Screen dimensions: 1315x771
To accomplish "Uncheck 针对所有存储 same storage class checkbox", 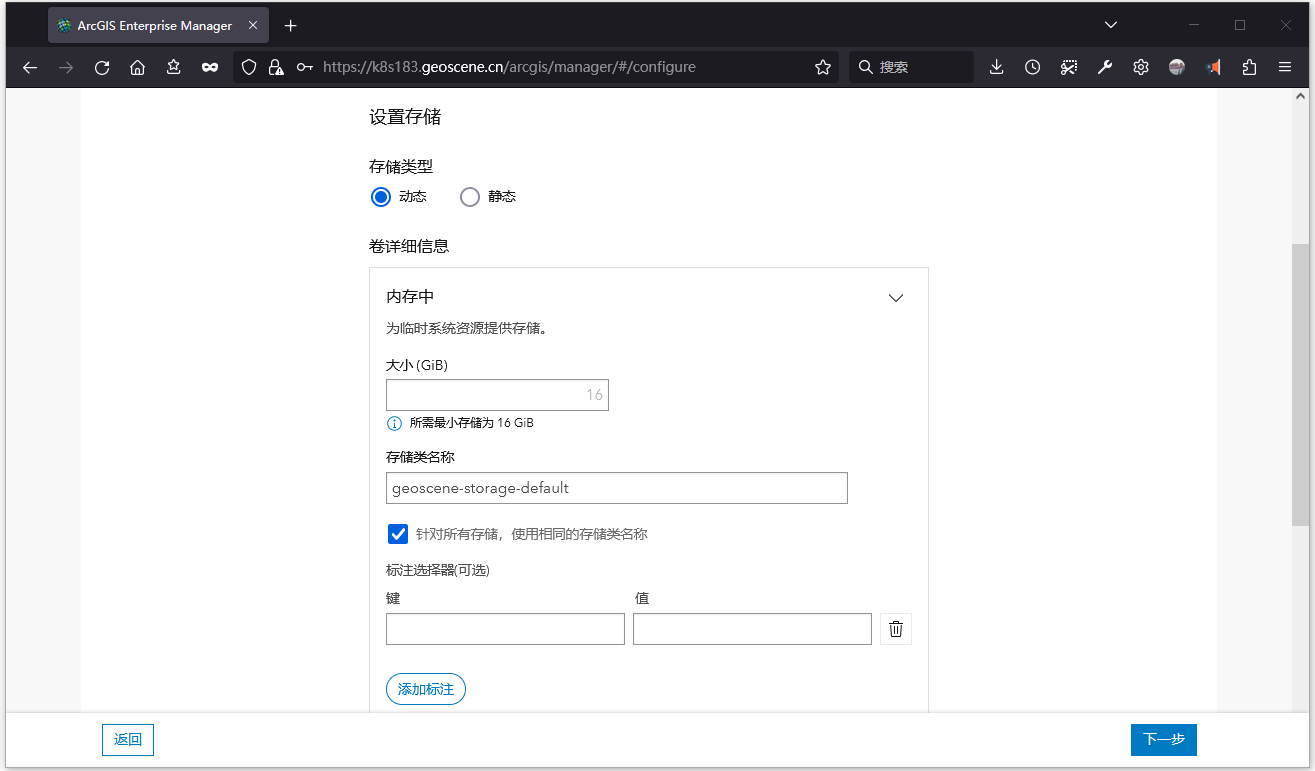I will point(398,534).
